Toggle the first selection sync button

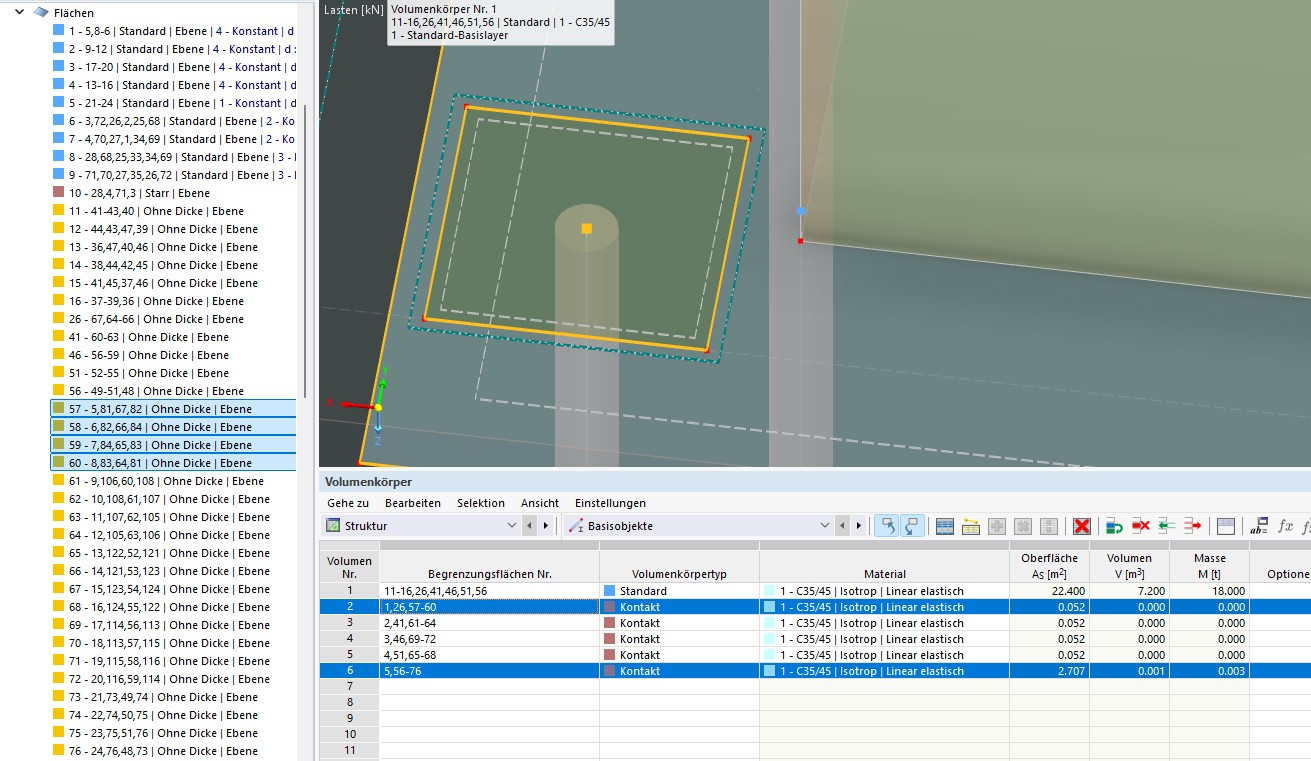886,526
